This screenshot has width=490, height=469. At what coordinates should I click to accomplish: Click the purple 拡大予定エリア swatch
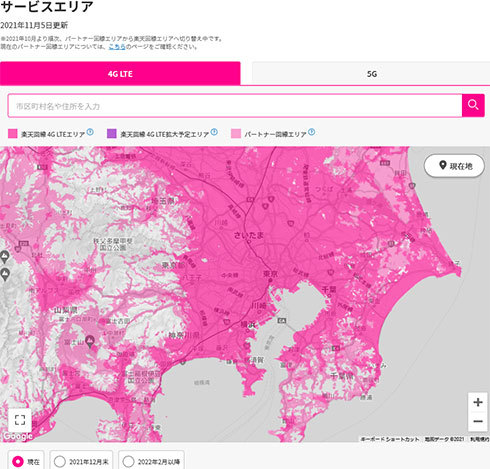112,134
